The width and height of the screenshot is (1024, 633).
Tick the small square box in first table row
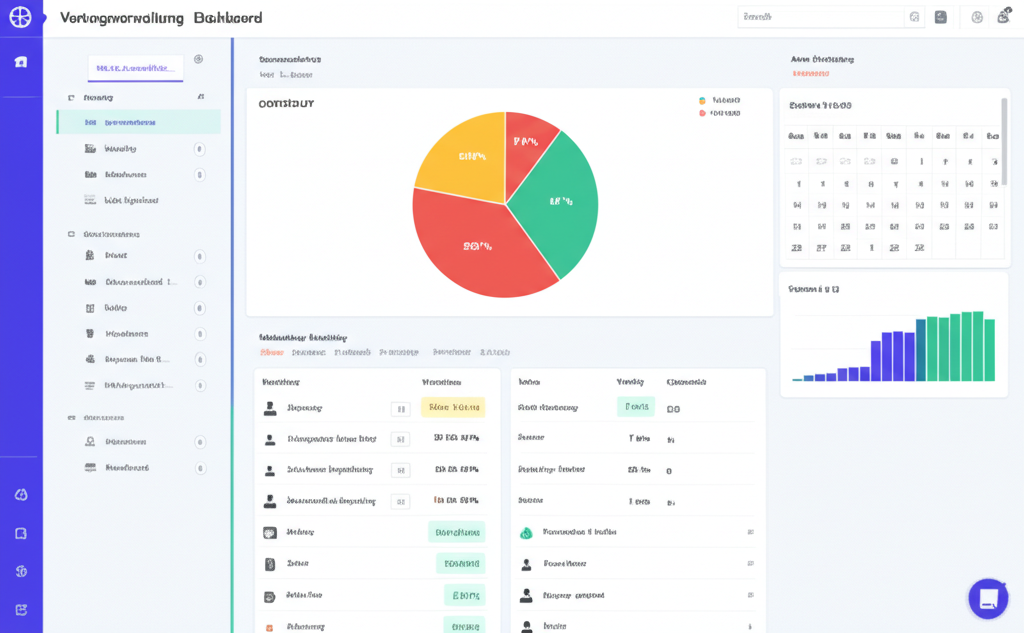pyautogui.click(x=400, y=408)
